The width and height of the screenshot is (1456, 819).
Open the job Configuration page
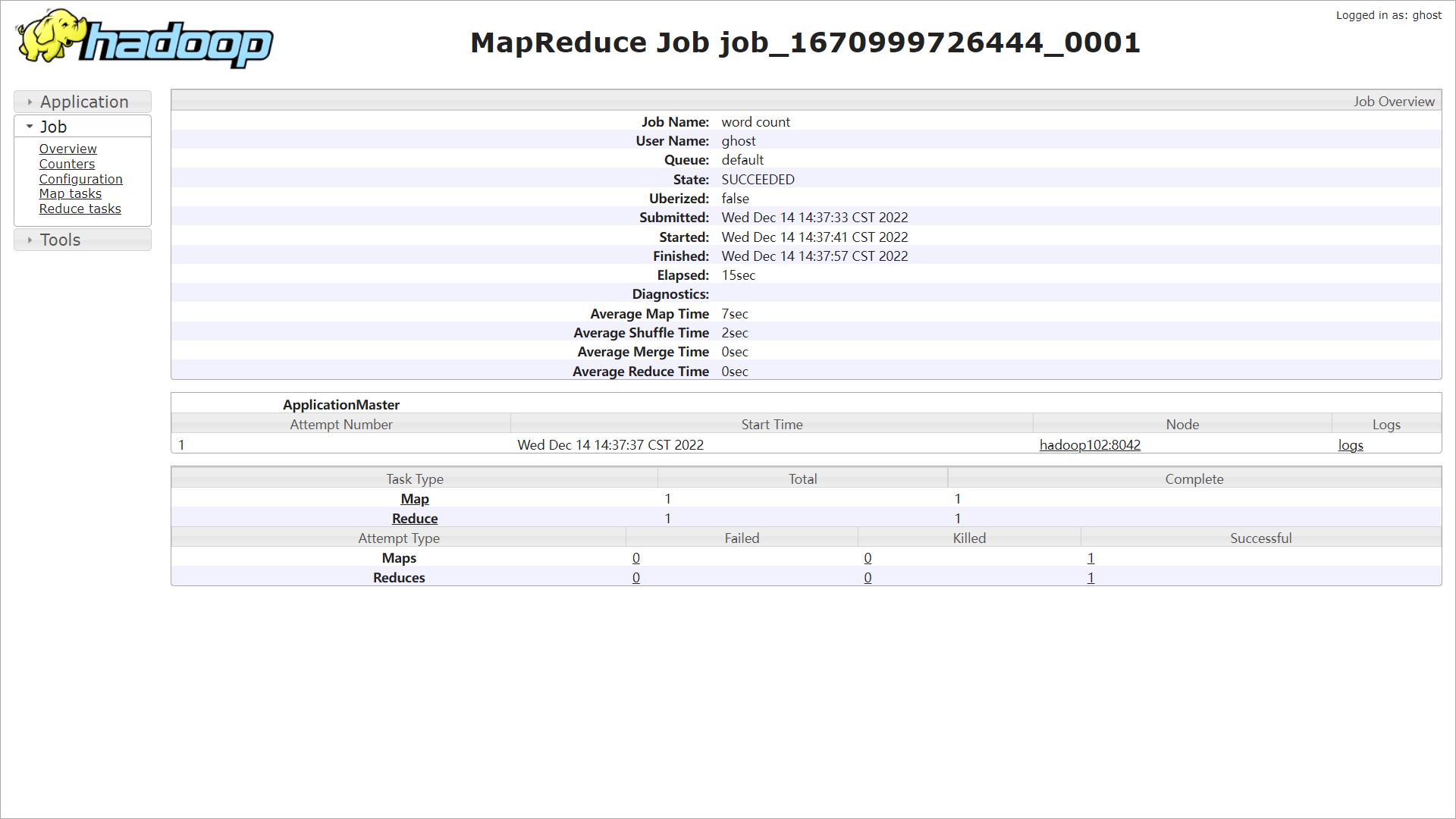[80, 179]
